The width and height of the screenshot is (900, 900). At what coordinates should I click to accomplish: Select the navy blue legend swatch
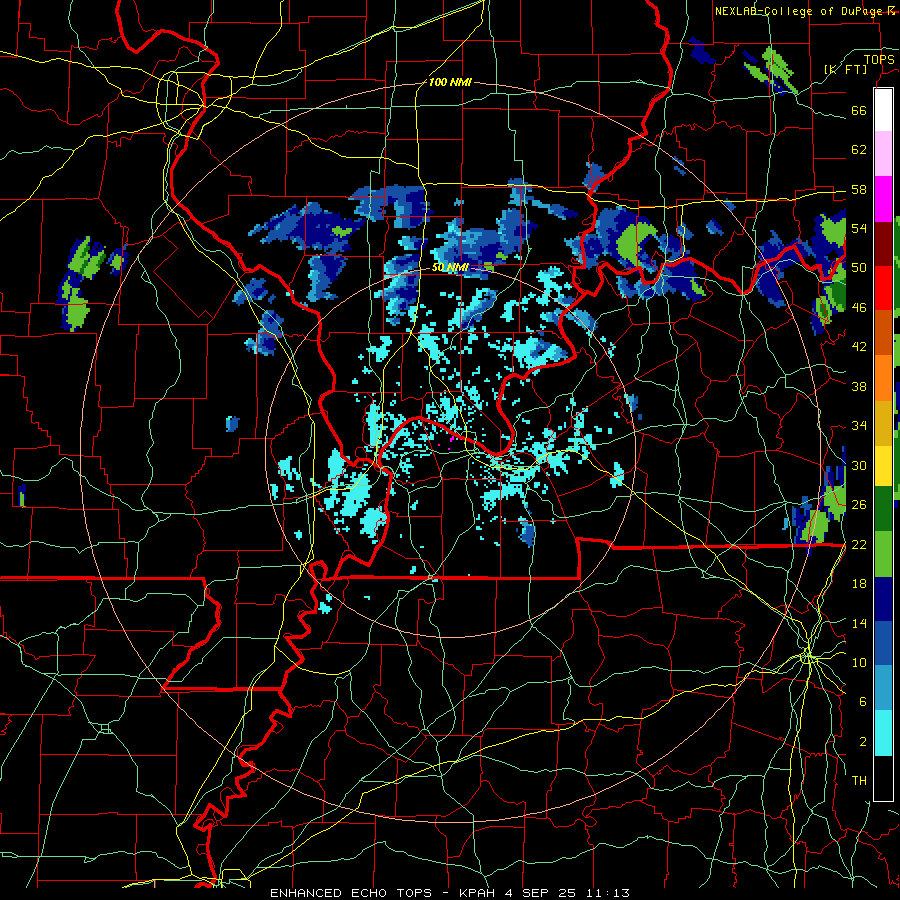tap(883, 599)
